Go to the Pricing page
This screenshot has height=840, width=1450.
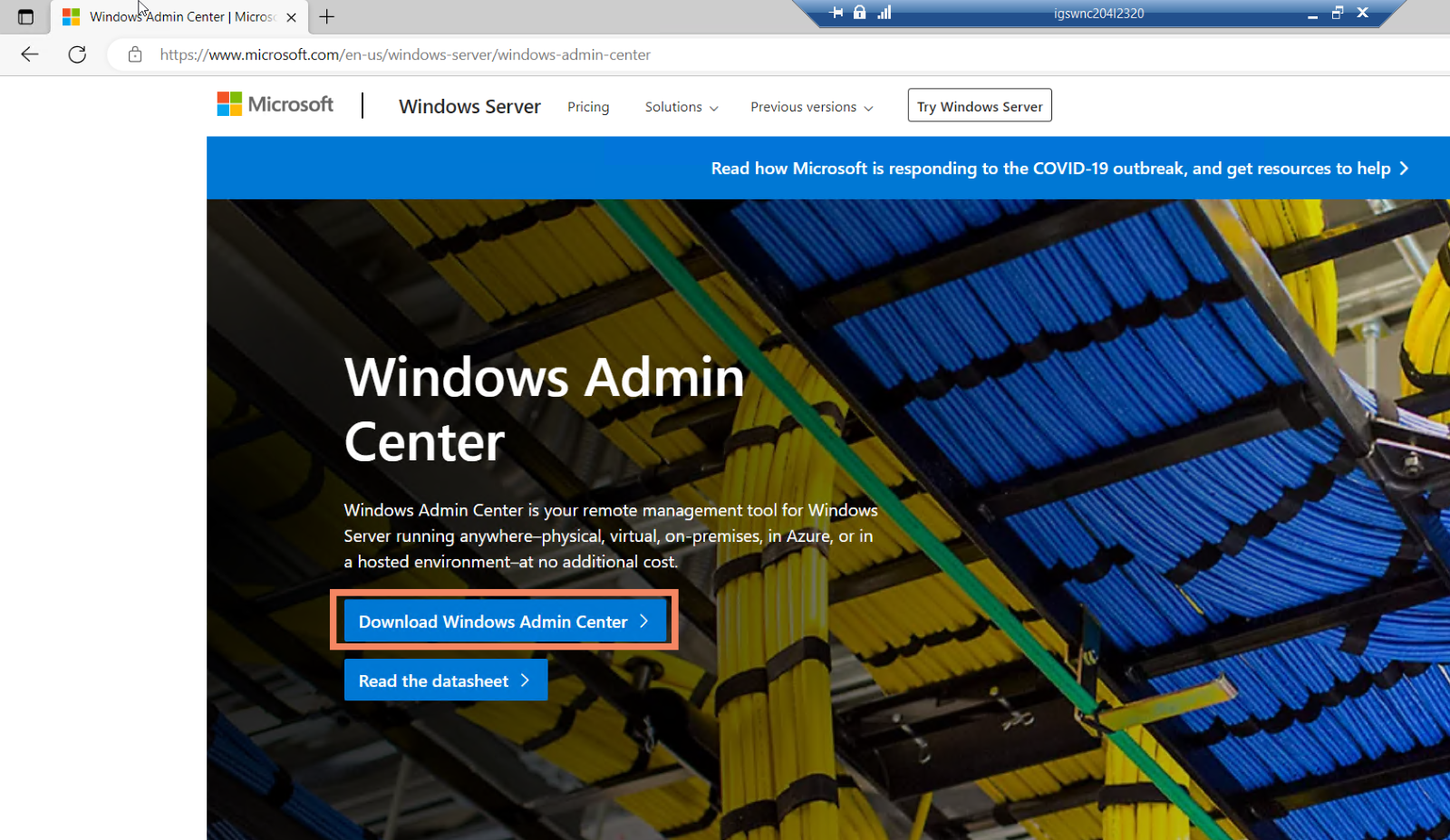coord(588,107)
